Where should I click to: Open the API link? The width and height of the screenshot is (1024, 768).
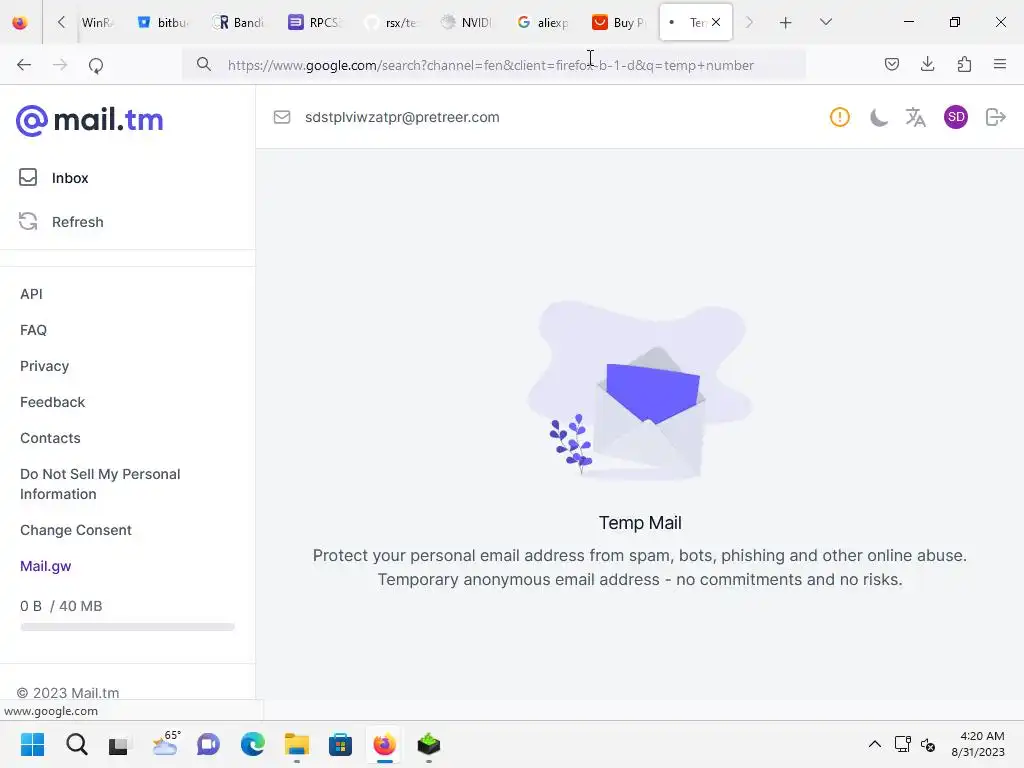point(31,294)
